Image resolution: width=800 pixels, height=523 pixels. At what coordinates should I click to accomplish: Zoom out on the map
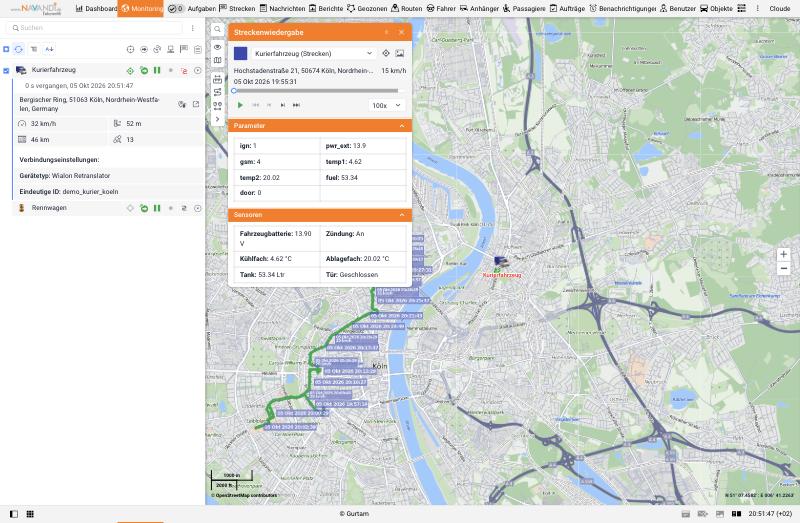(x=783, y=268)
